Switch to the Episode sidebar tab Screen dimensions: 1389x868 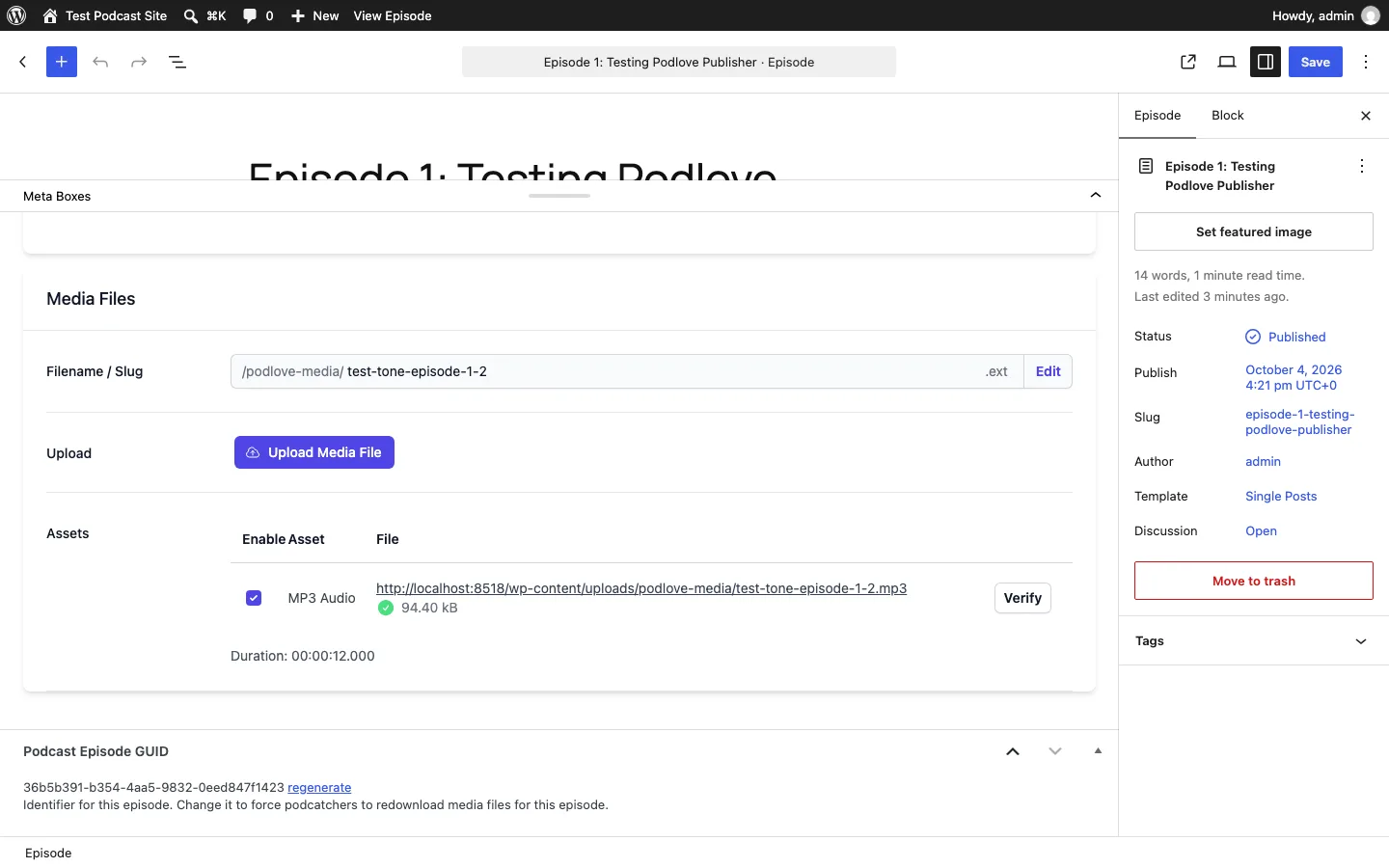point(1157,116)
